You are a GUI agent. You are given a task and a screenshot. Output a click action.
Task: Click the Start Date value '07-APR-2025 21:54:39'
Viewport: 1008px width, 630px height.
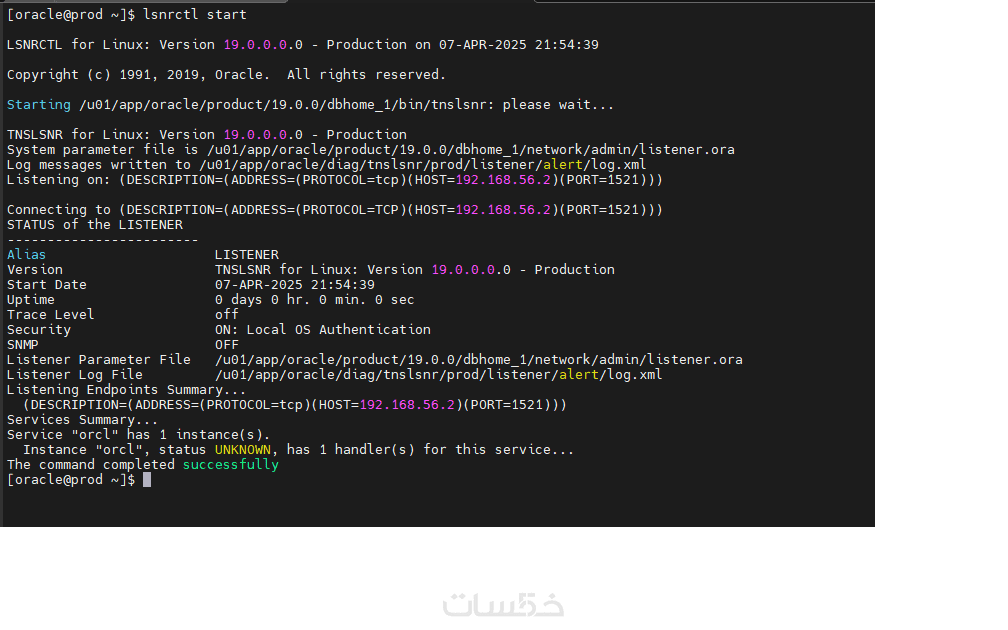pyautogui.click(x=294, y=285)
